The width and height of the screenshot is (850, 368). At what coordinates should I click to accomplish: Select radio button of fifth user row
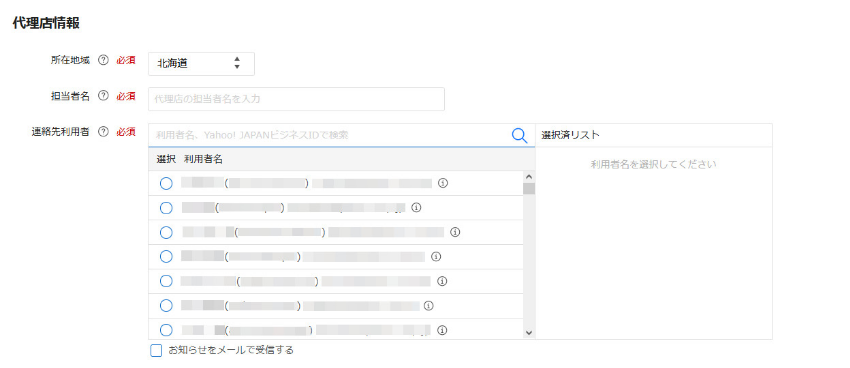pyautogui.click(x=166, y=281)
